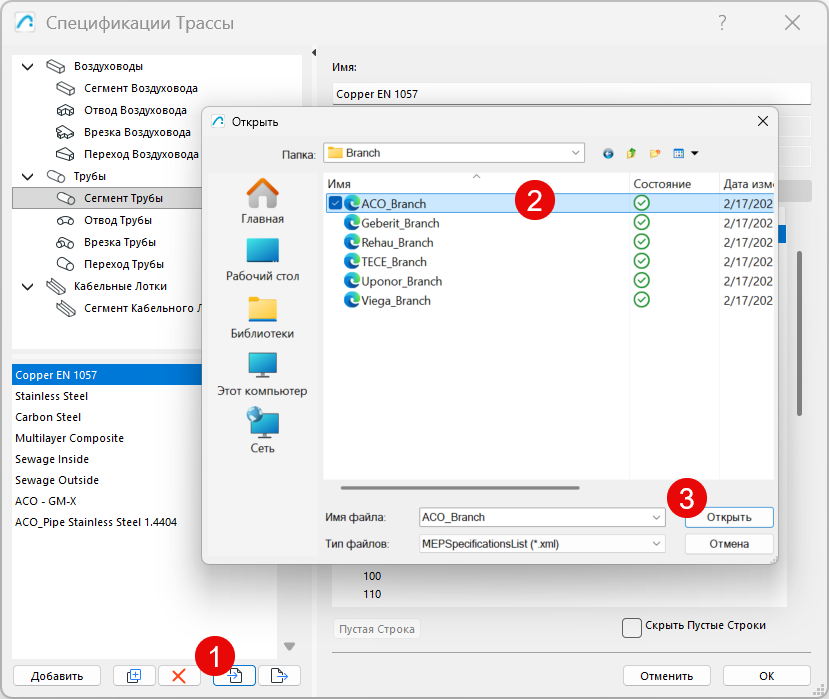
Task: Toggle the Скрыть Пустые Строки checkbox
Action: (x=632, y=627)
